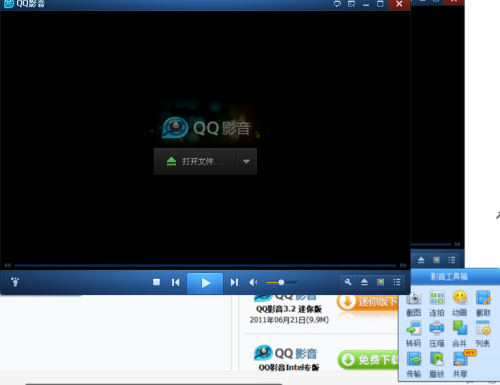The width and height of the screenshot is (500, 385).
Task: Open the 转码 transcode tool
Action: [414, 334]
